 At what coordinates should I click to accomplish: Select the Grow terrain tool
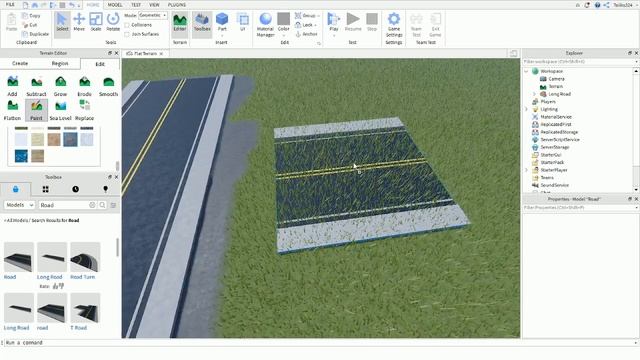60,86
